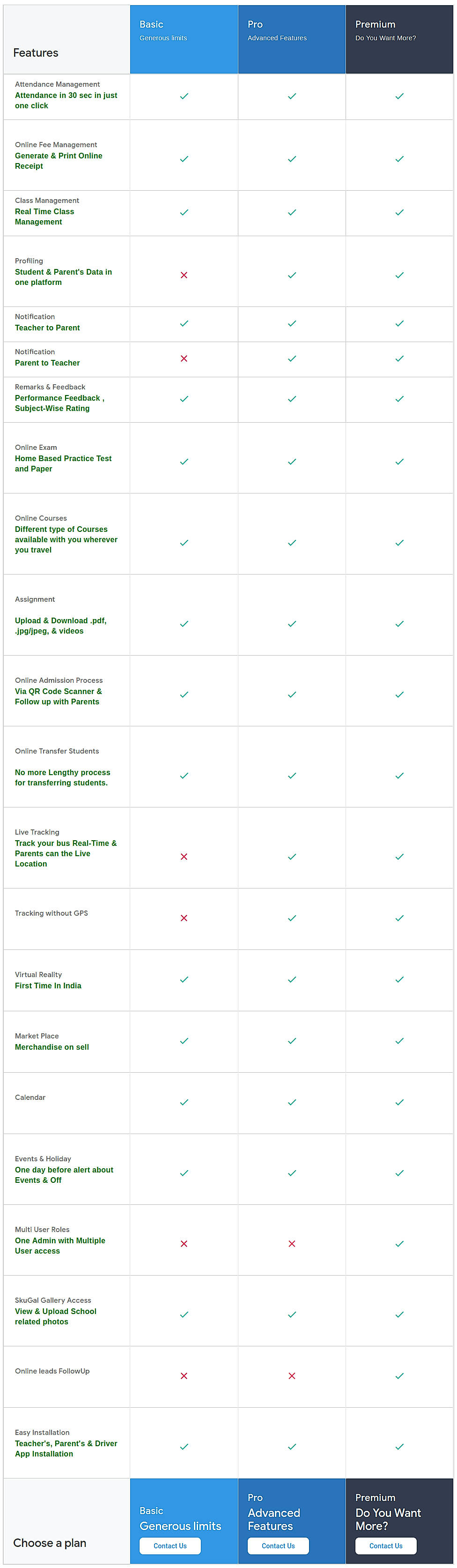The height and width of the screenshot is (1568, 457).
Task: Click the Premium checkmark for Online leads FollowUp
Action: (x=399, y=1376)
